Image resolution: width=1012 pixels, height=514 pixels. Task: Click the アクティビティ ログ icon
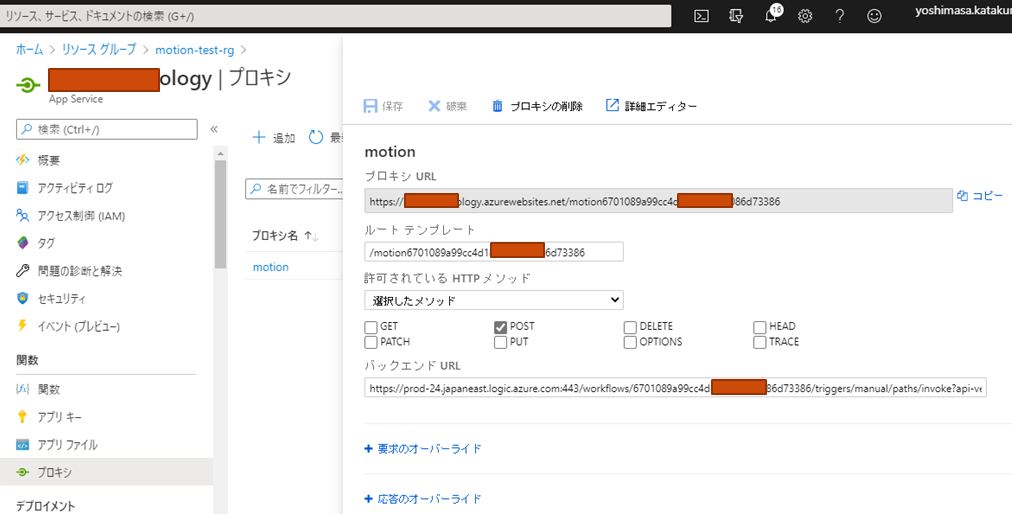click(x=23, y=187)
